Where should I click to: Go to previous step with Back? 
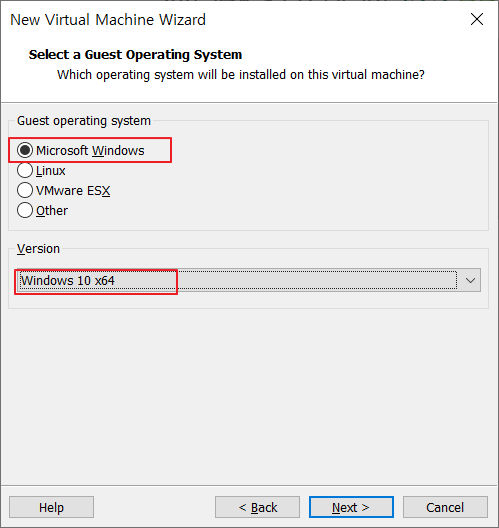pyautogui.click(x=258, y=507)
